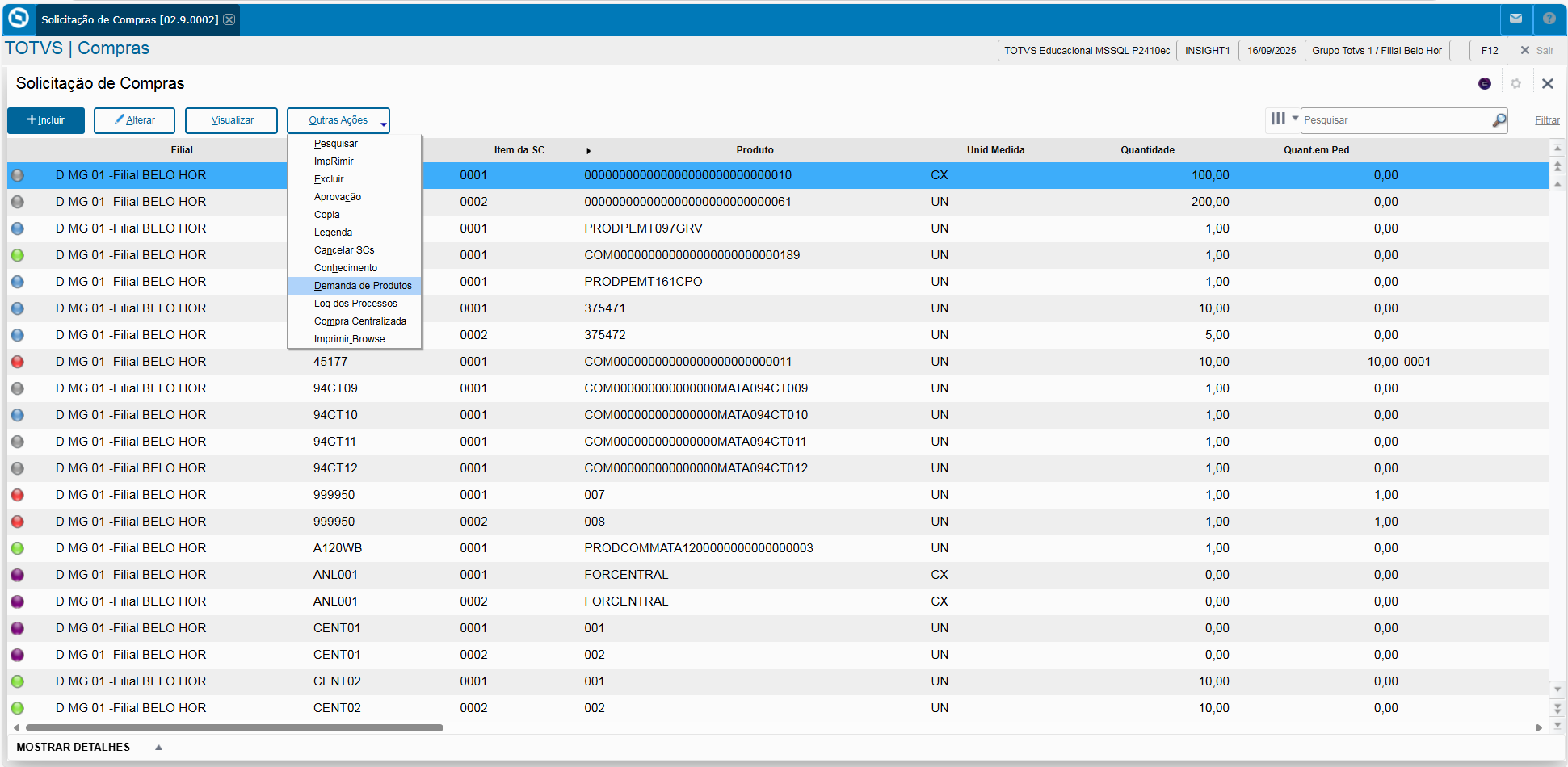Click the blue status icon of 375471 row

(17, 308)
